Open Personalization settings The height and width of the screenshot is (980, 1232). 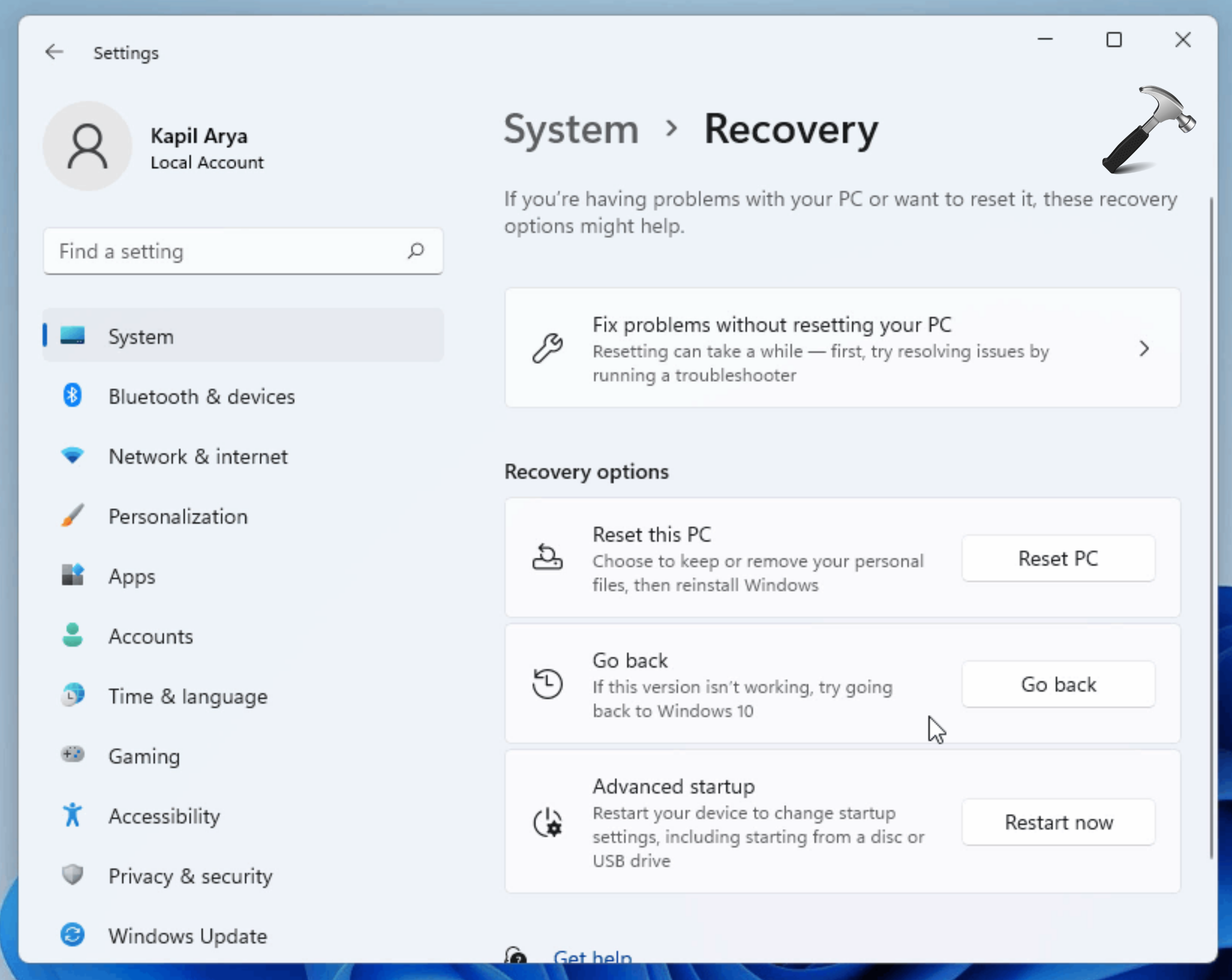[178, 516]
